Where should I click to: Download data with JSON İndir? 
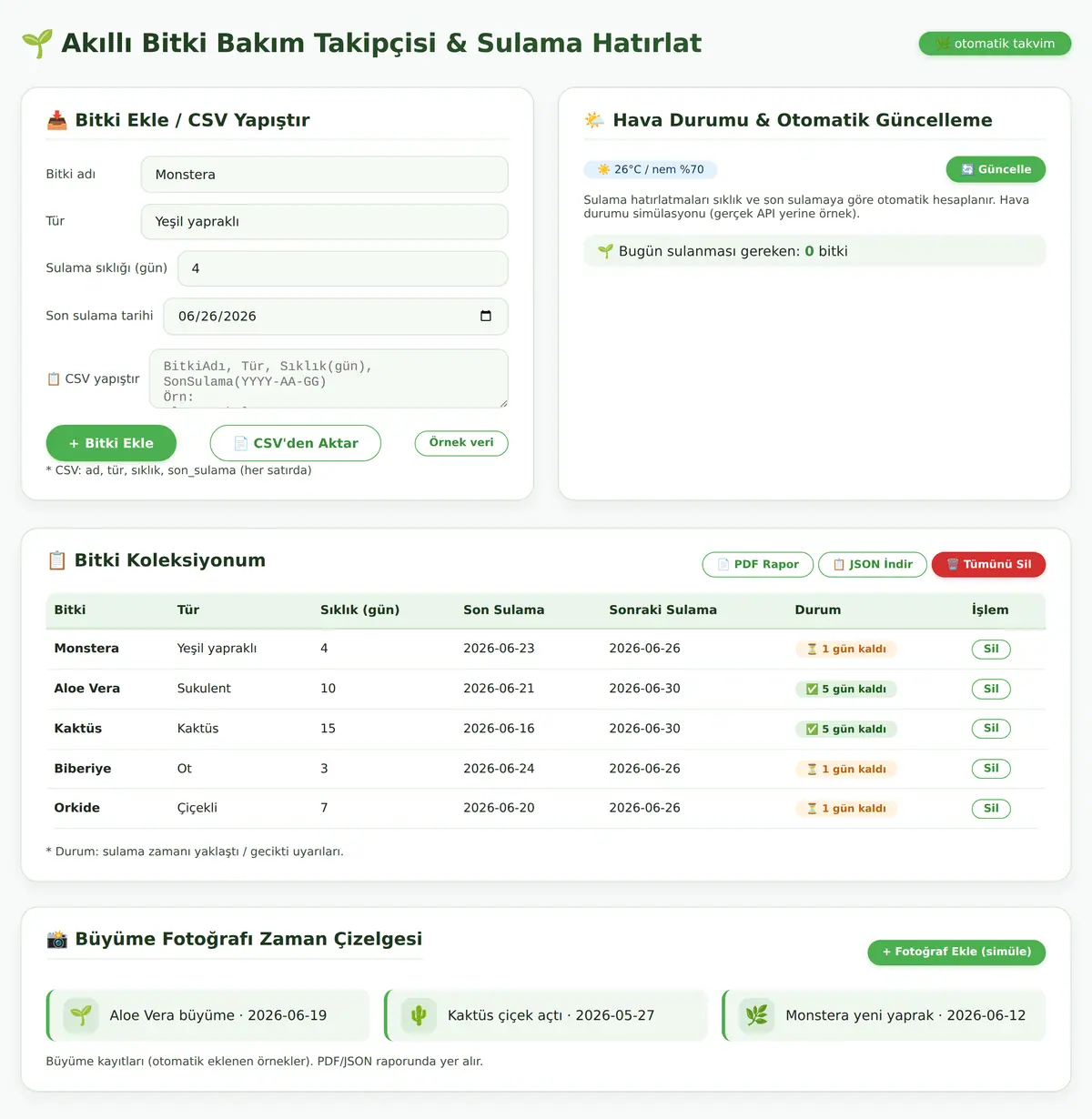pos(873,564)
